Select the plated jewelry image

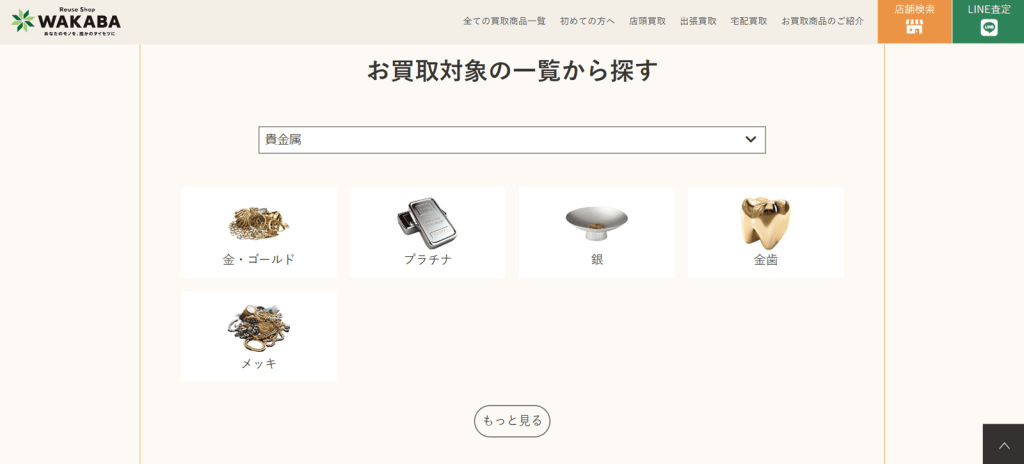coord(259,327)
